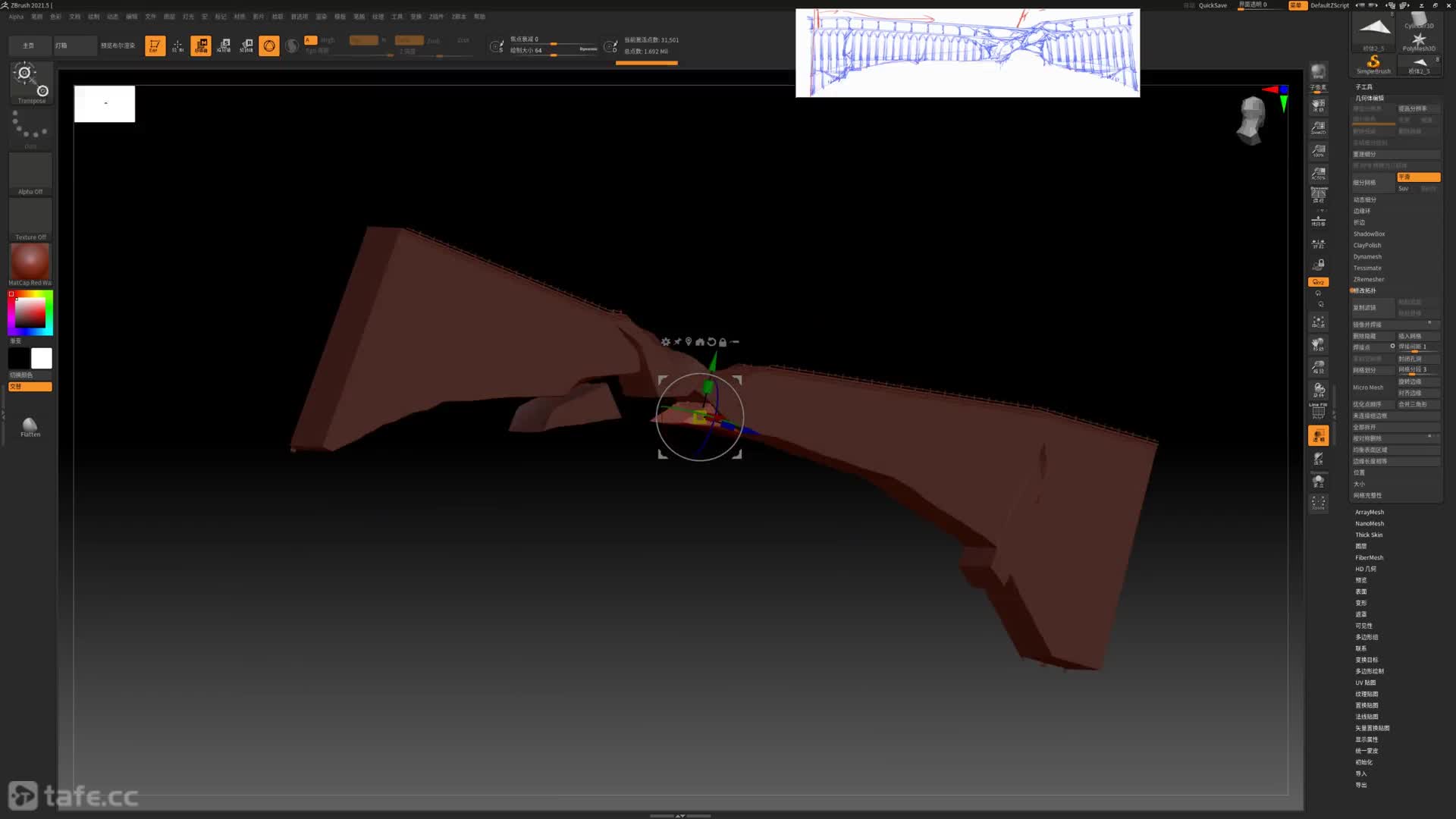Click the Move view hand icon
1456x819 pixels.
pos(1319,345)
